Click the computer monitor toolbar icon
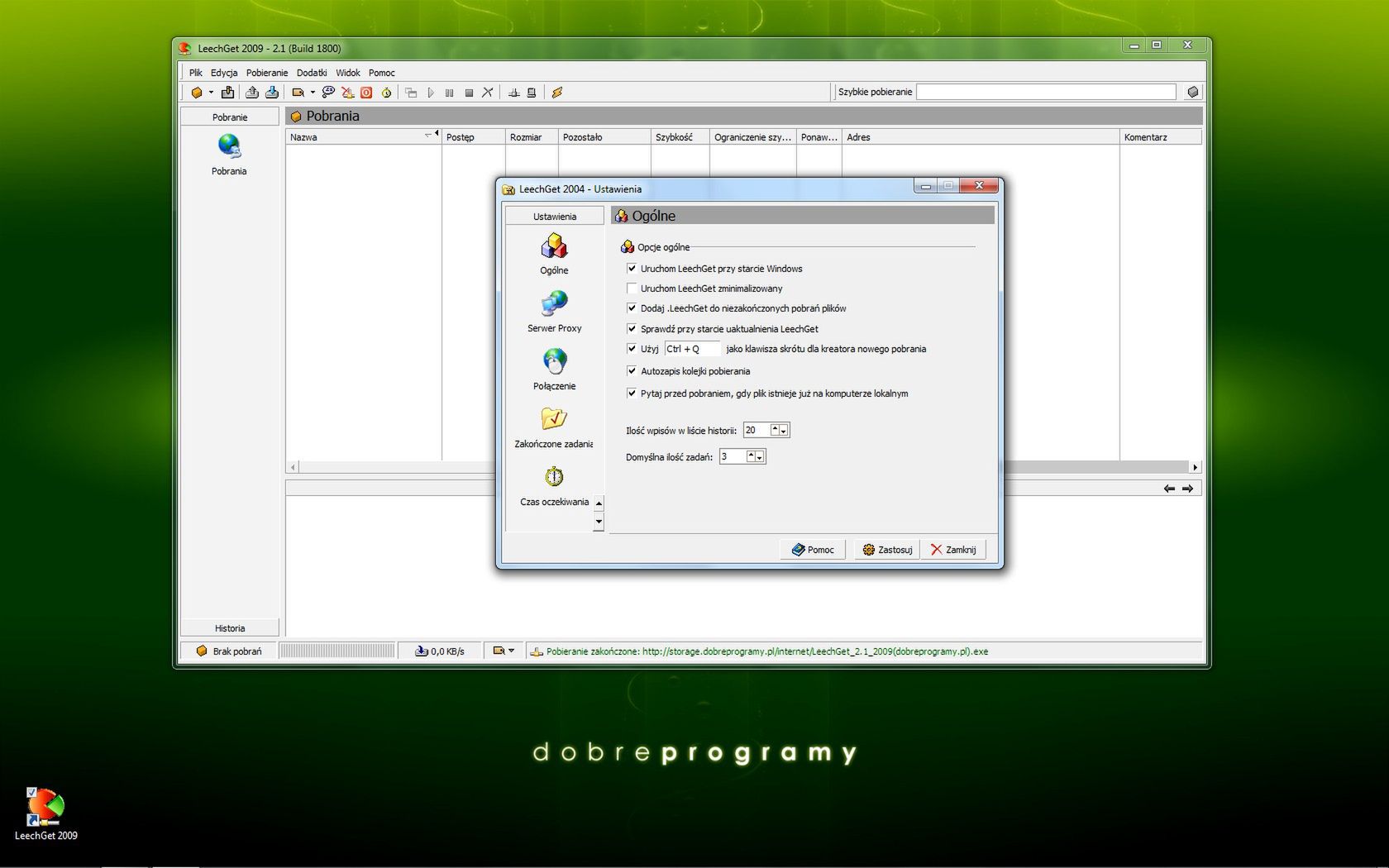The height and width of the screenshot is (868, 1389). point(532,93)
